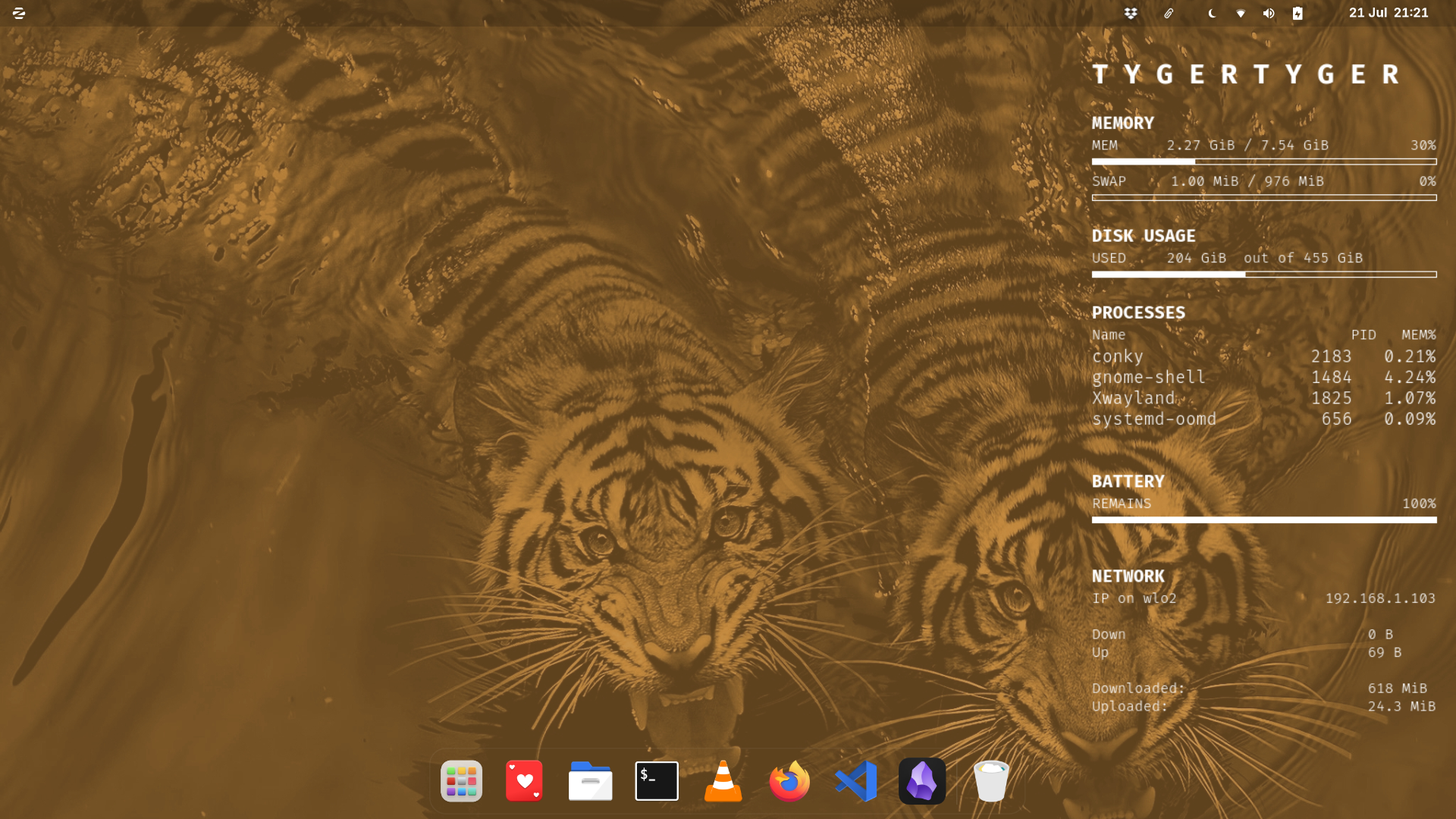Click the 4.24% memory value

point(1410,377)
